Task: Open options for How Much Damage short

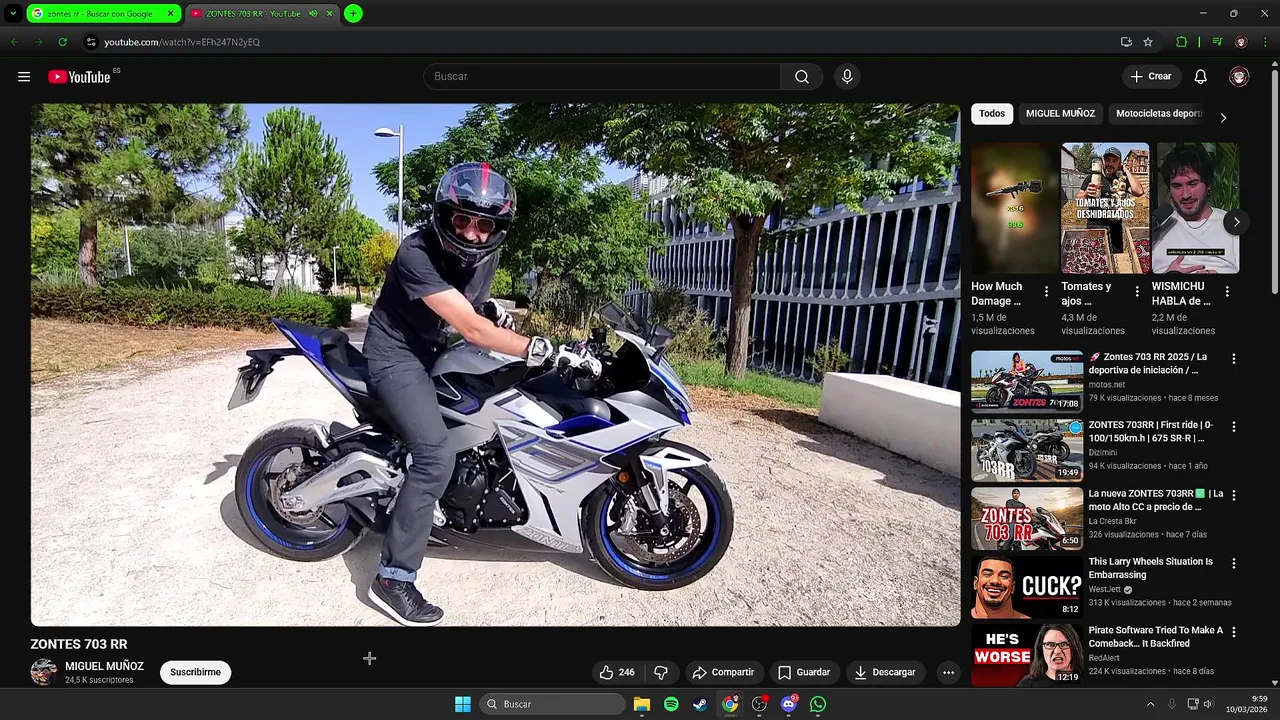Action: tap(1046, 291)
